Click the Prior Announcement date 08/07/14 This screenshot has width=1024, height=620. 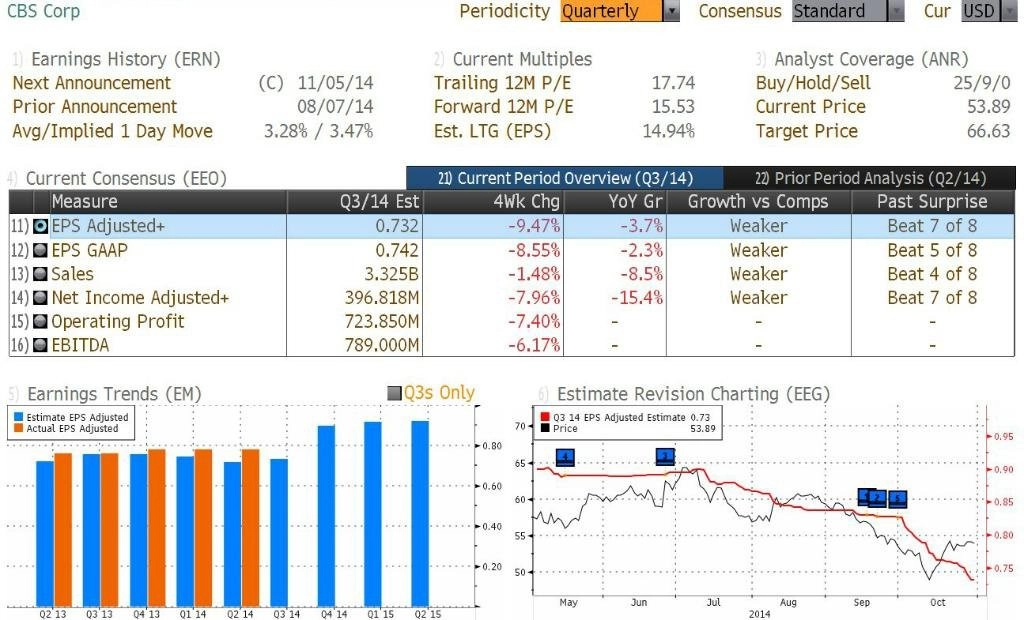point(335,106)
